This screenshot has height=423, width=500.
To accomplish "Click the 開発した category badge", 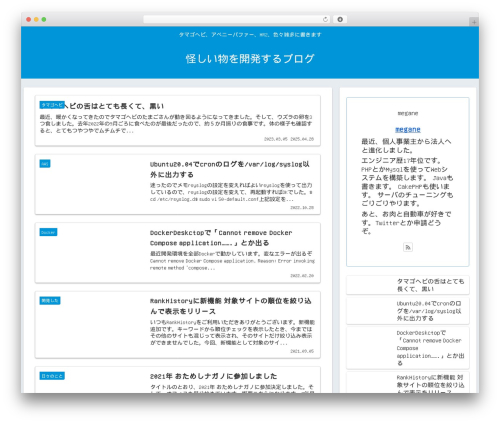I will click(50, 300).
